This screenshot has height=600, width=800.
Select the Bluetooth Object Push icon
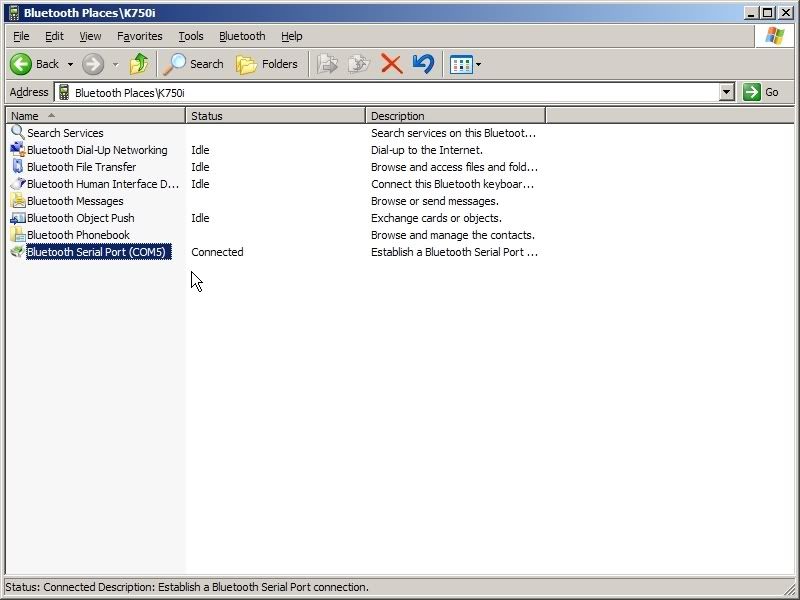18,218
